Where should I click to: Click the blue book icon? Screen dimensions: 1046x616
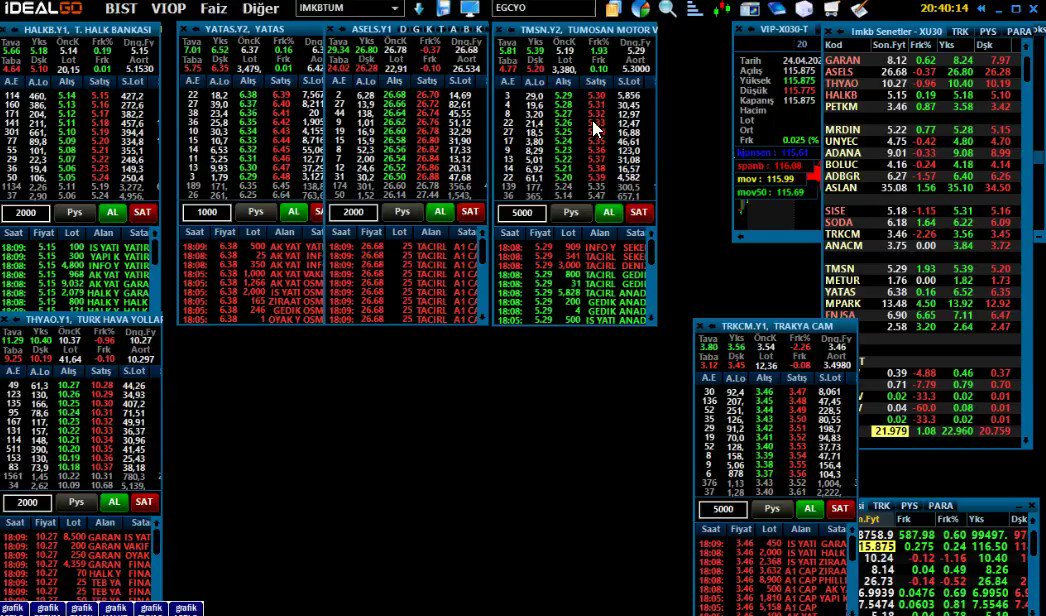coord(777,9)
